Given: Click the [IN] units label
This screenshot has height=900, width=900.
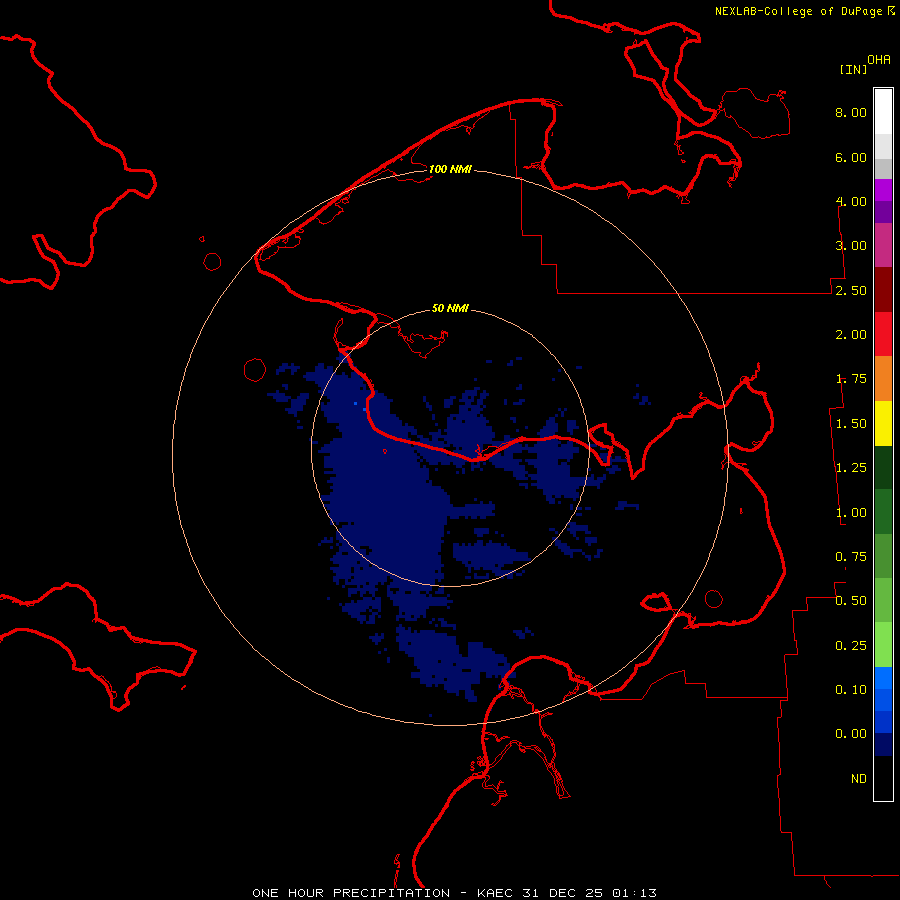Looking at the screenshot, I should point(853,69).
